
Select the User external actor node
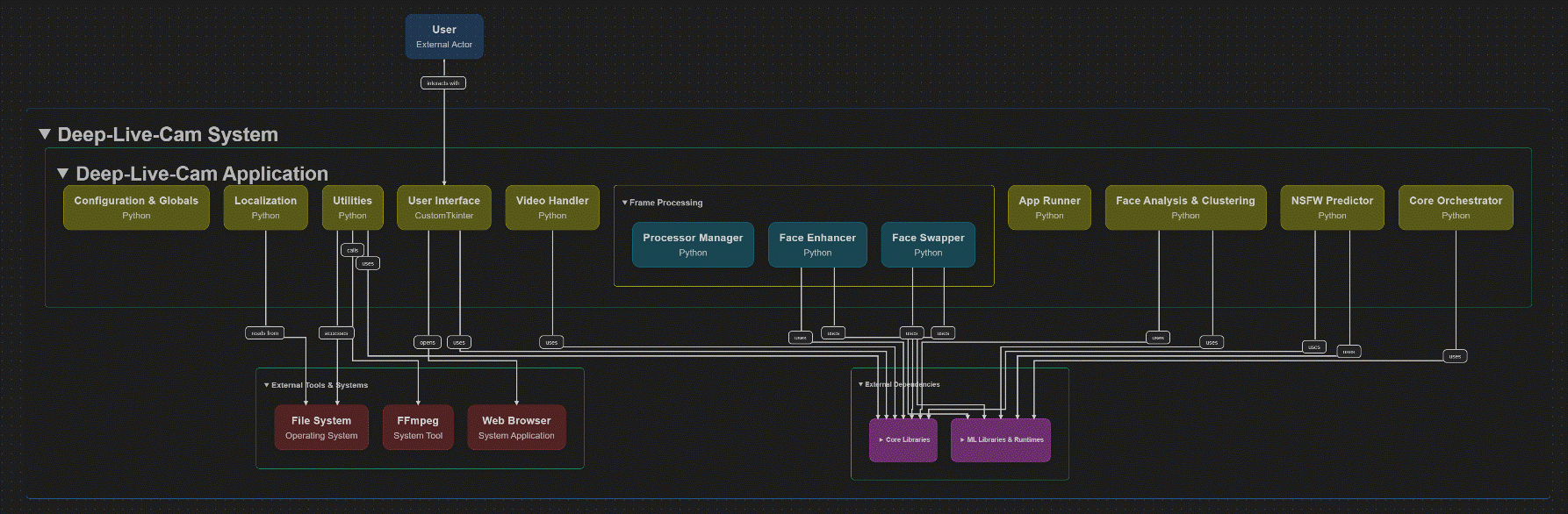coord(444,36)
